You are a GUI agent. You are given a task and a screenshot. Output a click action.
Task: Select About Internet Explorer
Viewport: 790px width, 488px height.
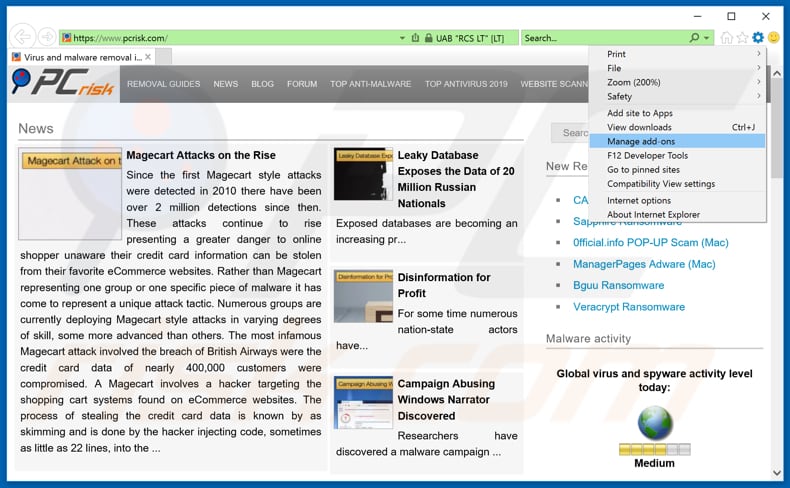678,215
